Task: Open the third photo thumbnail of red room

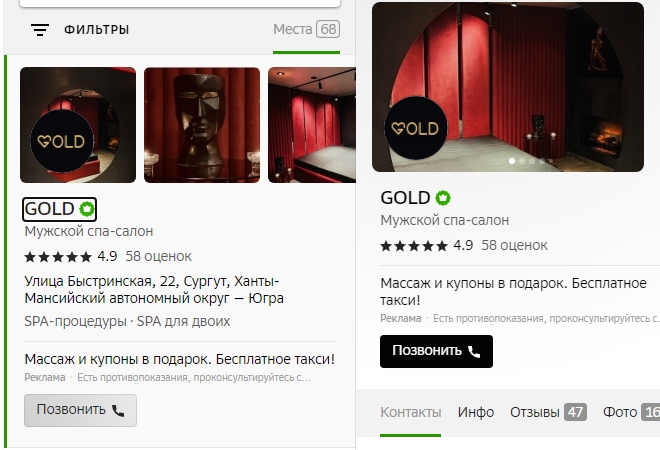Action: coord(312,125)
